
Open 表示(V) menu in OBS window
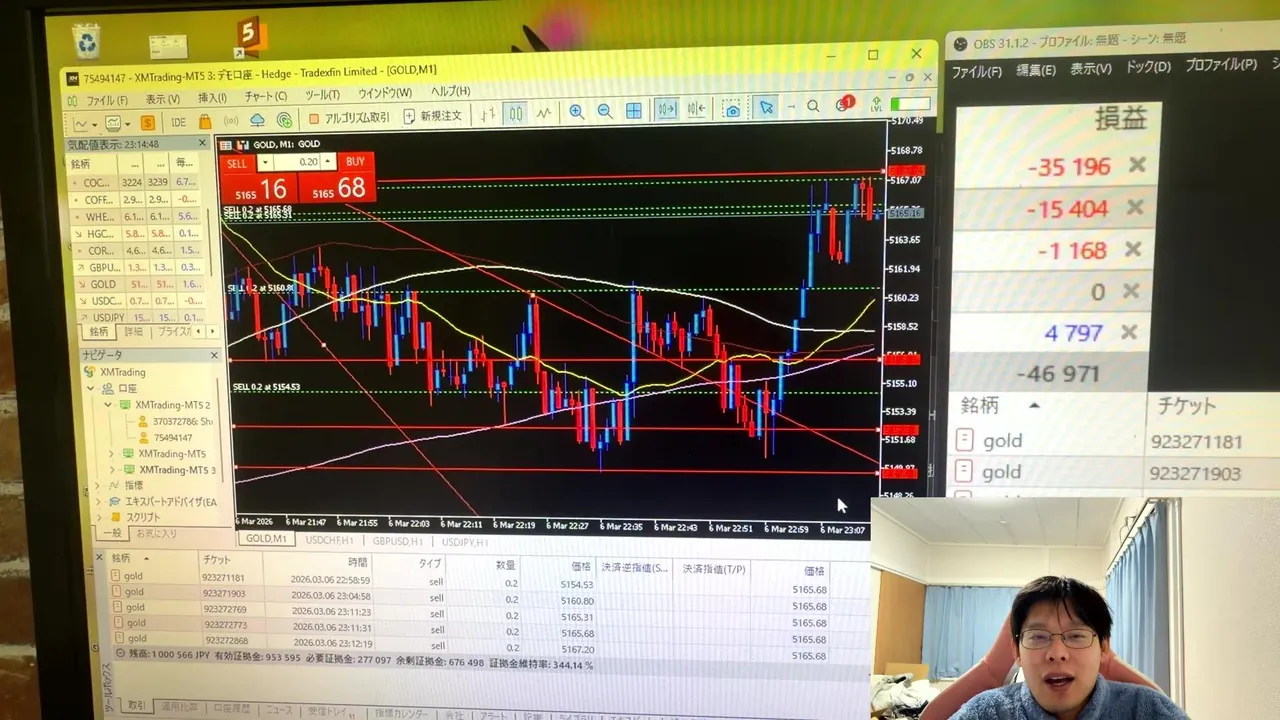click(x=1090, y=69)
